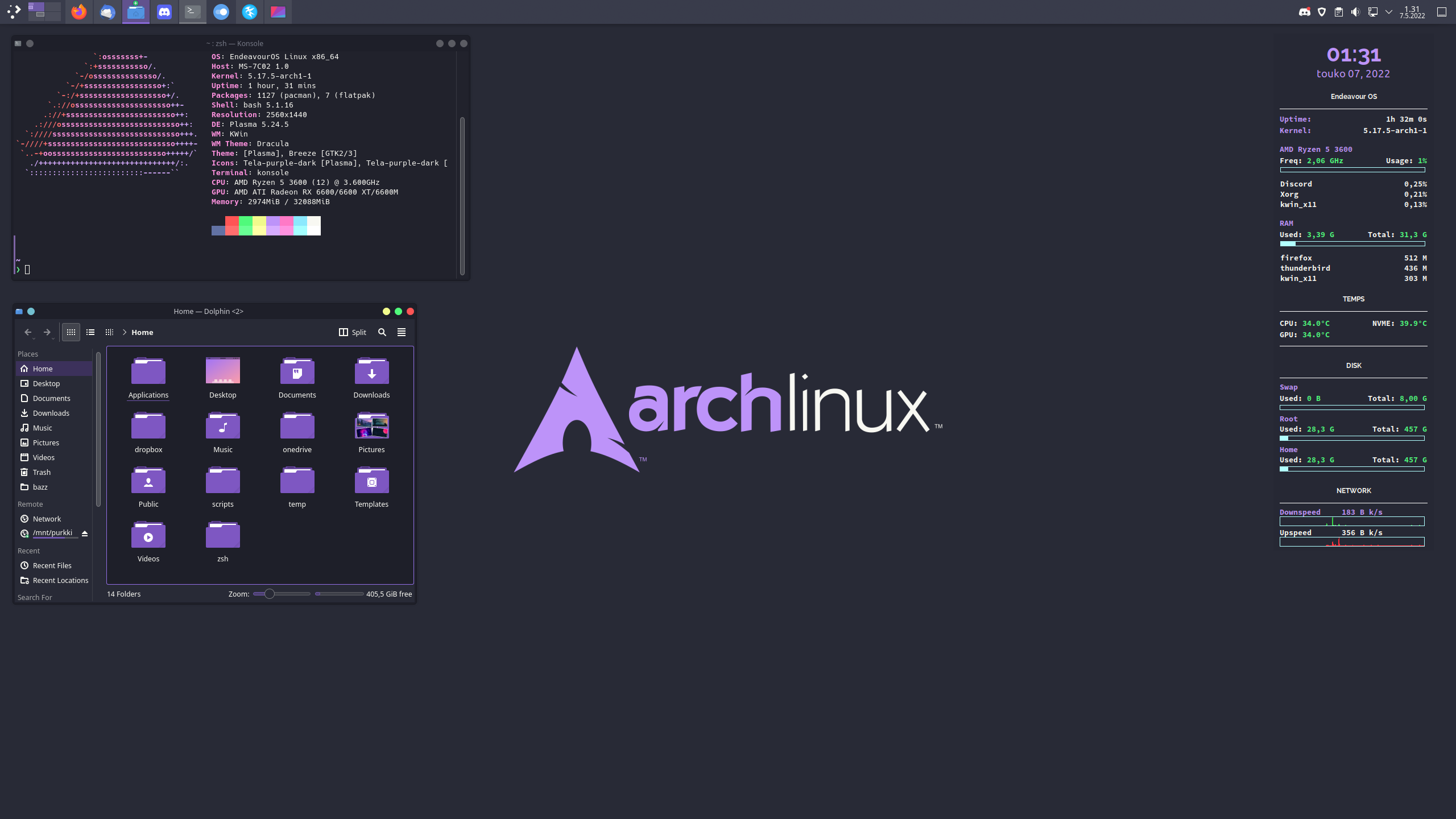Open Dolphin hamburger menu
The width and height of the screenshot is (1456, 819).
[x=402, y=332]
